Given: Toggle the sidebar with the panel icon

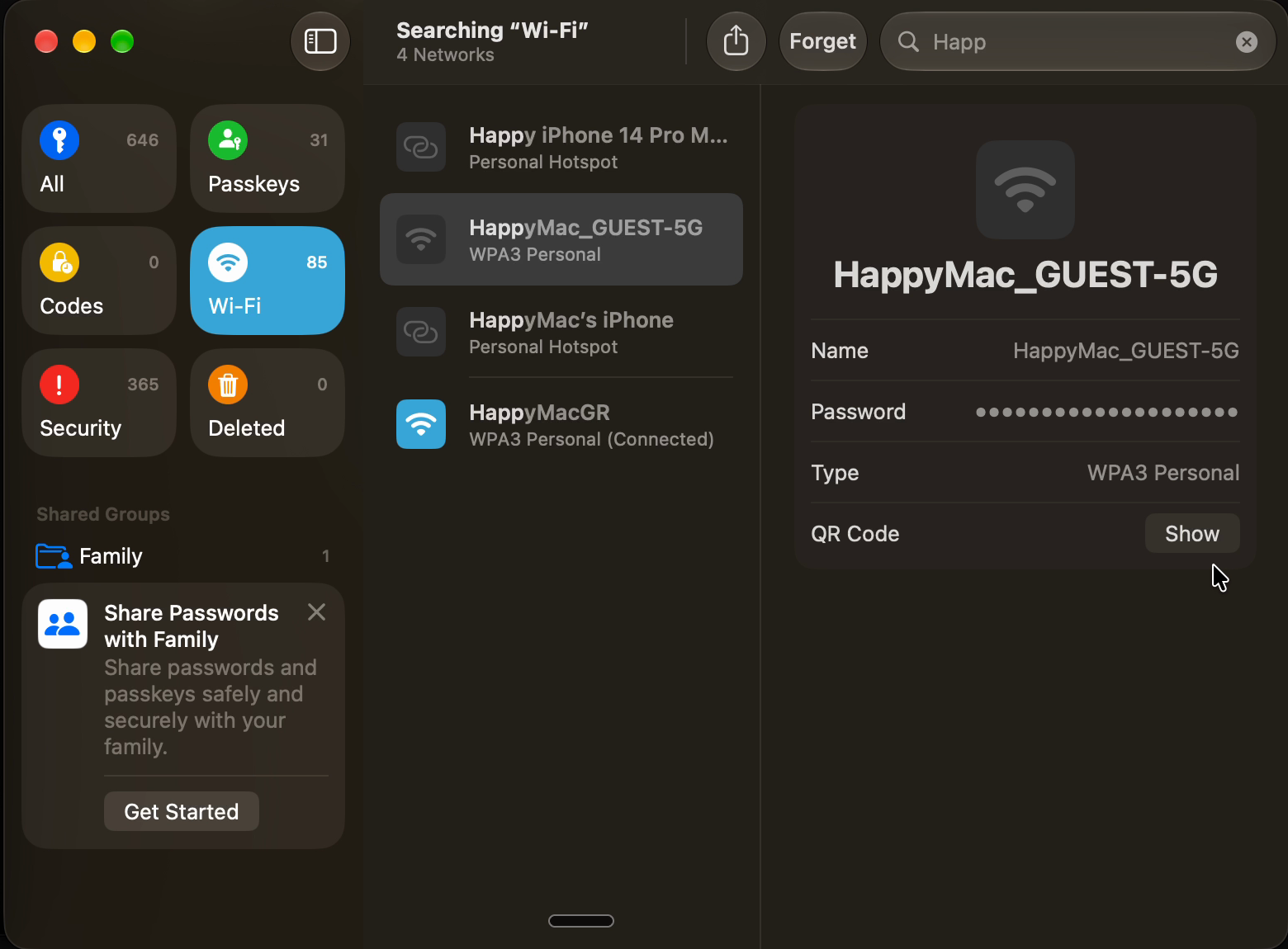Looking at the screenshot, I should [x=320, y=41].
